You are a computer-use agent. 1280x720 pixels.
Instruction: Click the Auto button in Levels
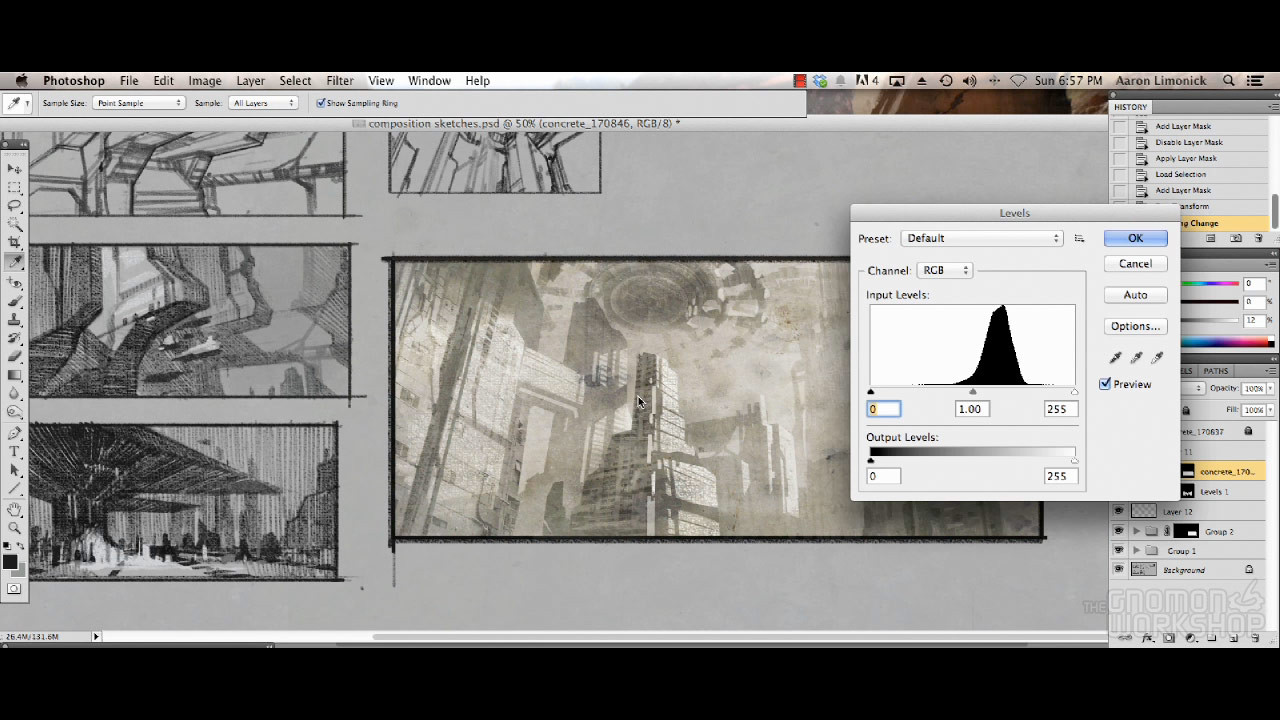[1135, 294]
